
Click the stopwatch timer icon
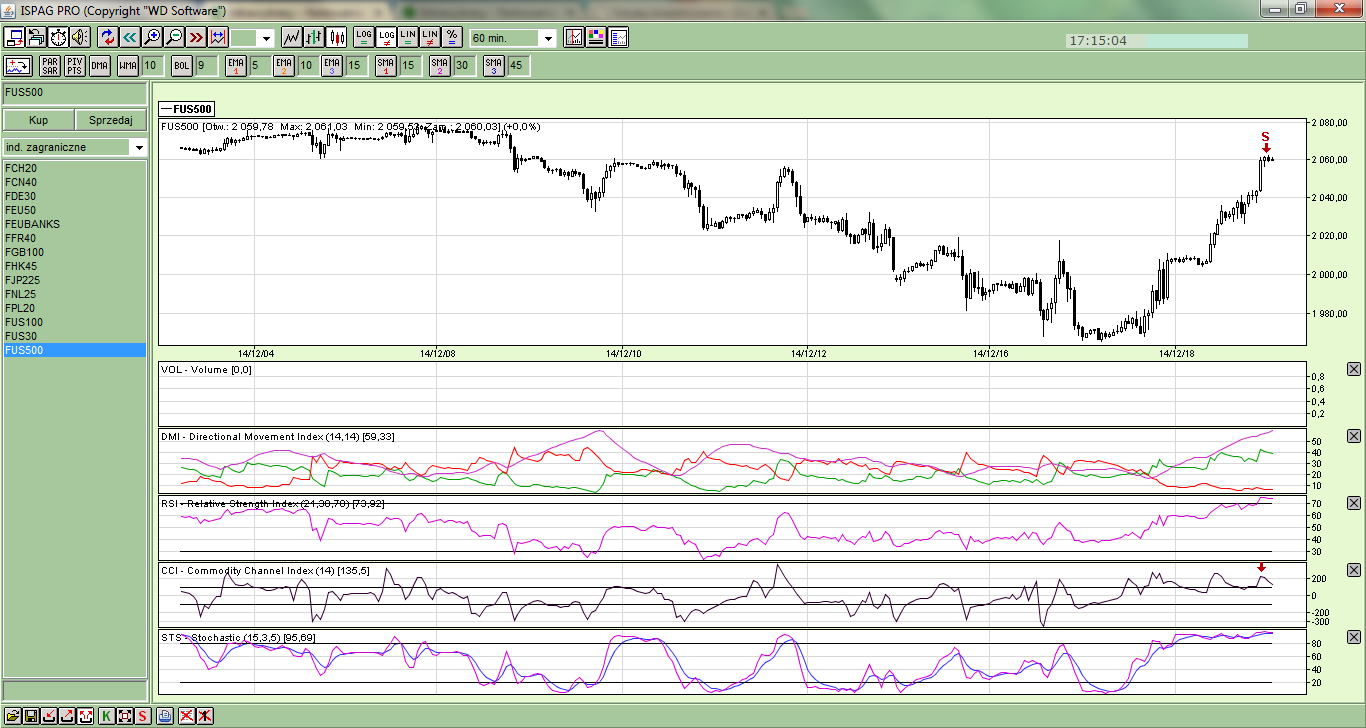58,38
